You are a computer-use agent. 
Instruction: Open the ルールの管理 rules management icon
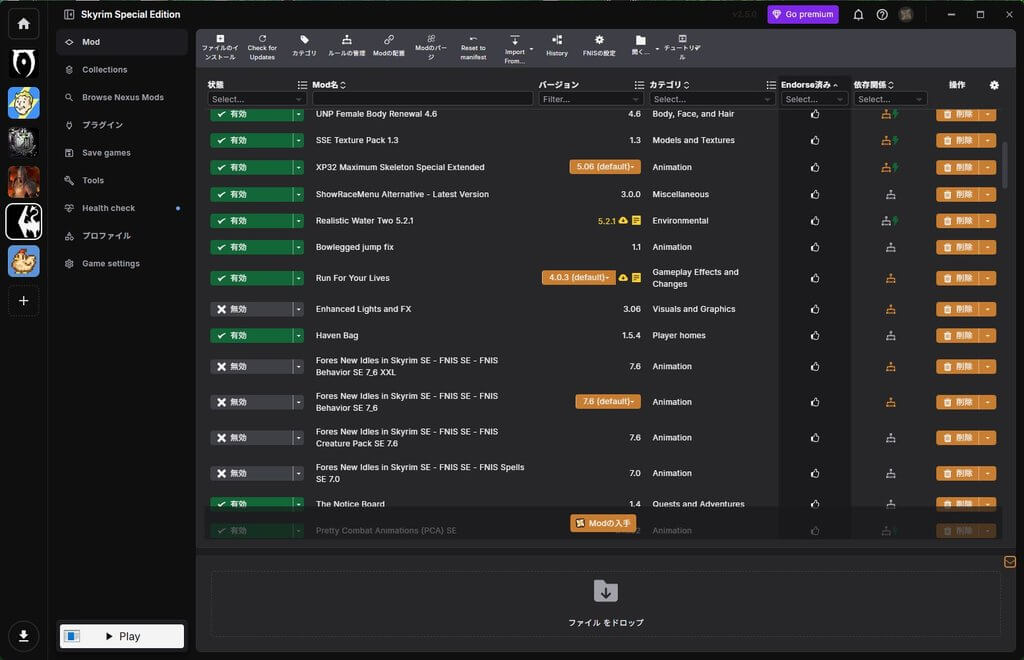pos(347,40)
